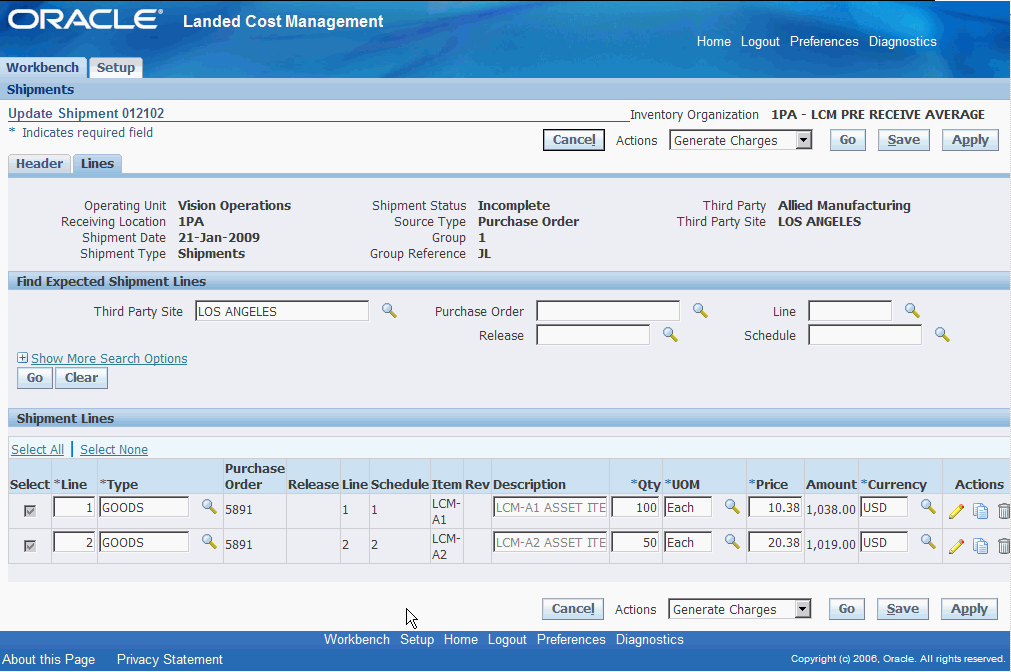Click Currency USD field on line 1
The height and width of the screenshot is (672, 1011).
pyautogui.click(x=884, y=507)
